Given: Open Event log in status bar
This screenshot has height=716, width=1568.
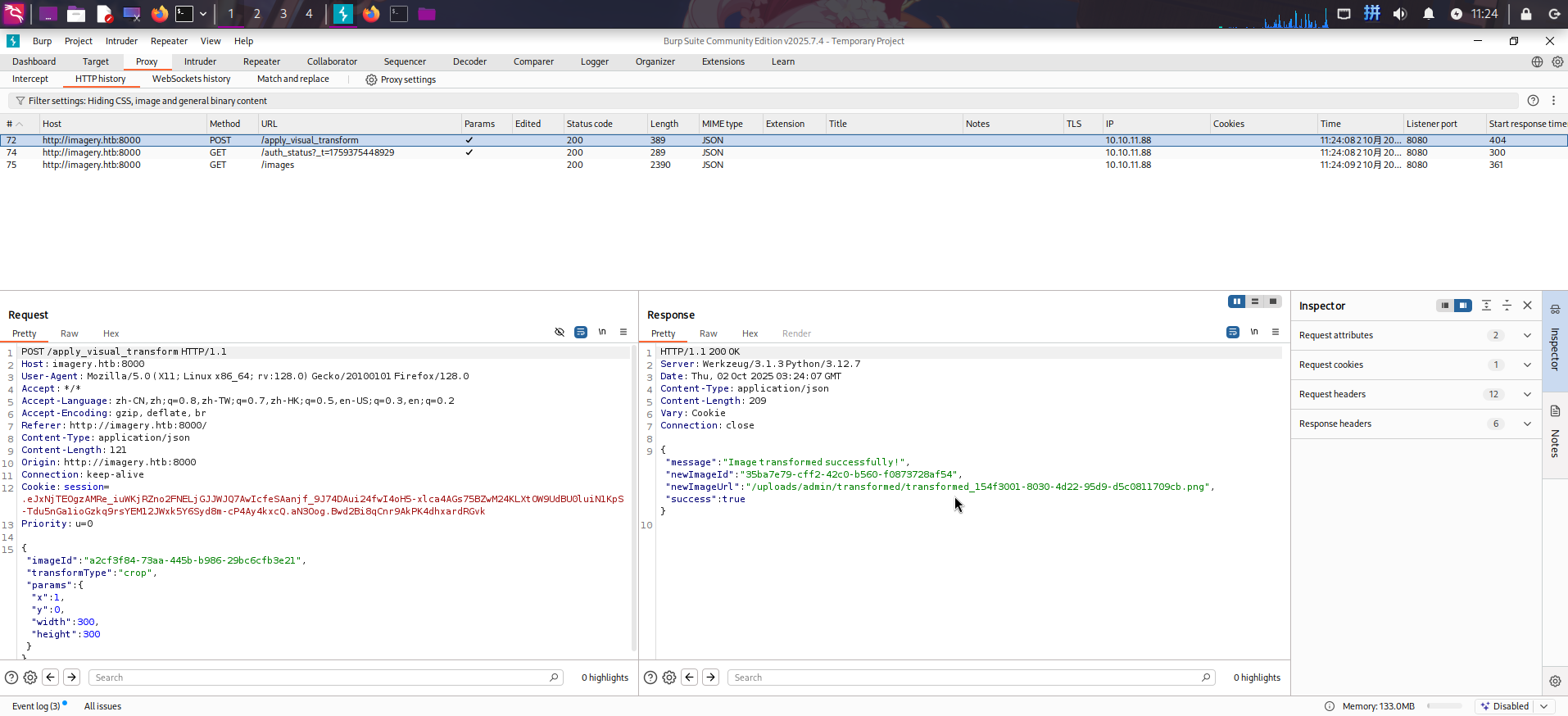Looking at the screenshot, I should [36, 706].
